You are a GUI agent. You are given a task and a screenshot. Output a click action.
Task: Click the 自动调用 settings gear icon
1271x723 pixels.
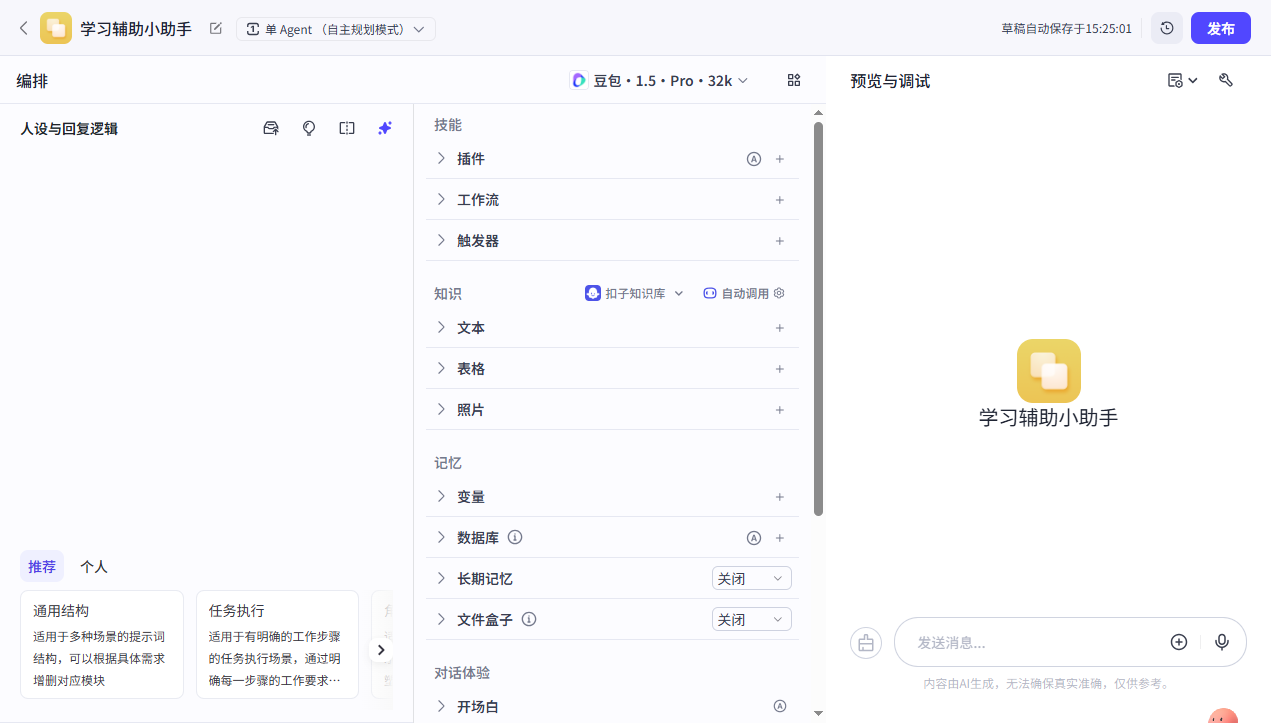pos(778,293)
